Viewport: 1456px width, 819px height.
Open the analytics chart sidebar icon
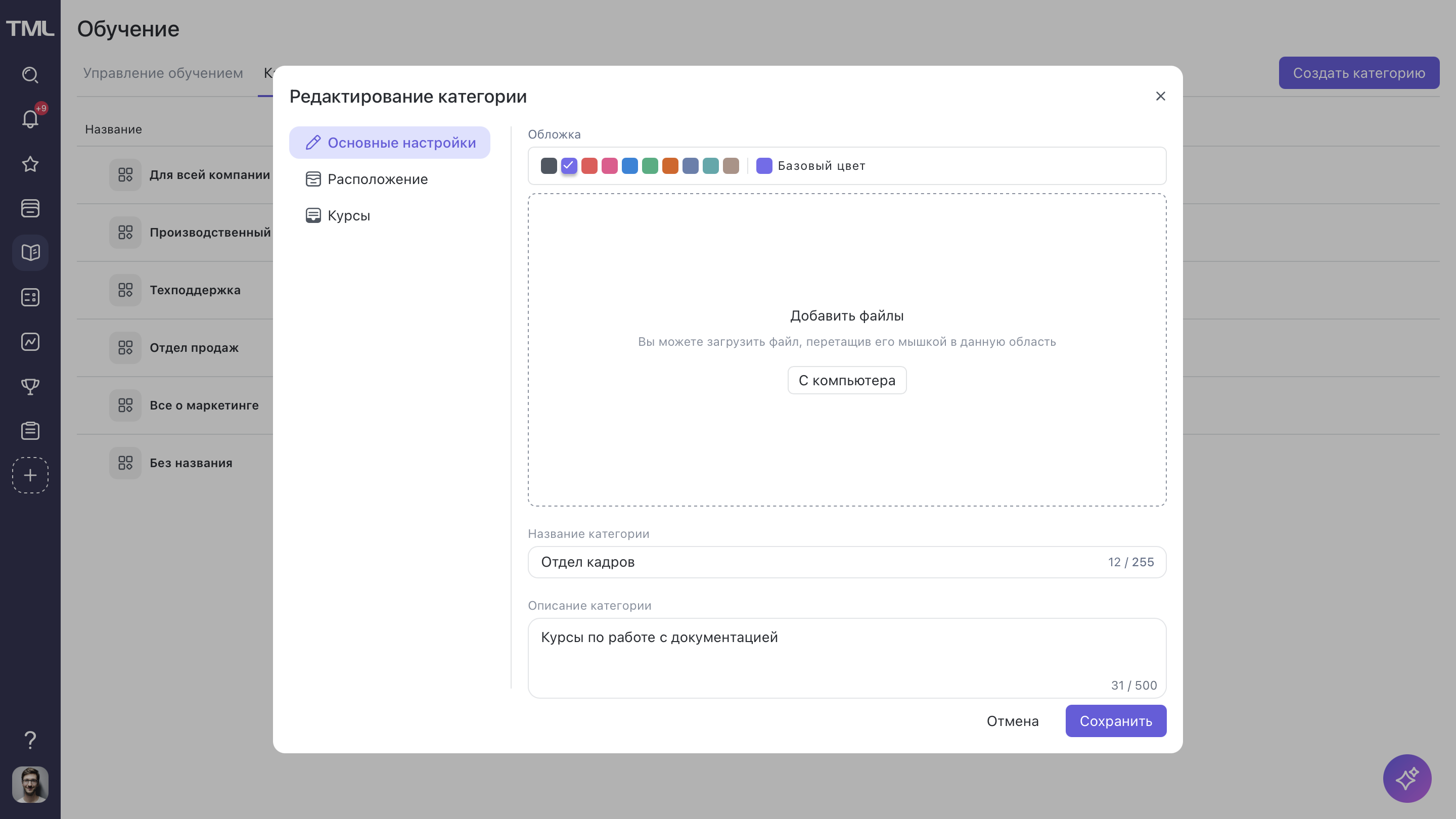tap(30, 341)
